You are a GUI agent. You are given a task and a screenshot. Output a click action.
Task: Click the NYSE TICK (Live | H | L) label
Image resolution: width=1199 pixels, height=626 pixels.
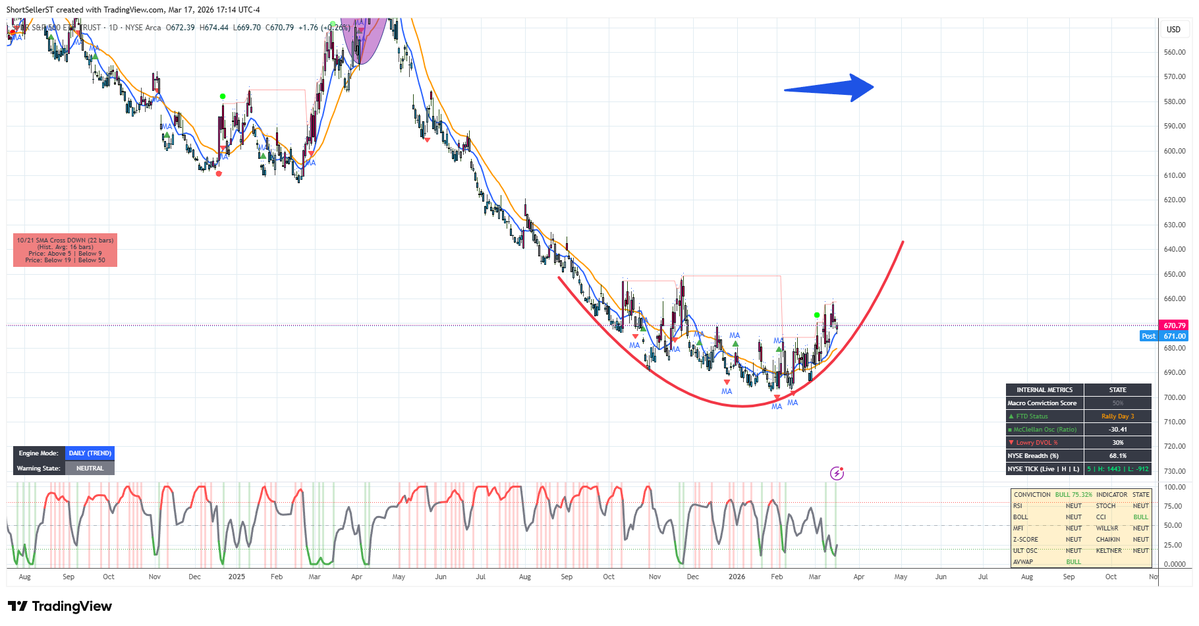[x=1045, y=469]
